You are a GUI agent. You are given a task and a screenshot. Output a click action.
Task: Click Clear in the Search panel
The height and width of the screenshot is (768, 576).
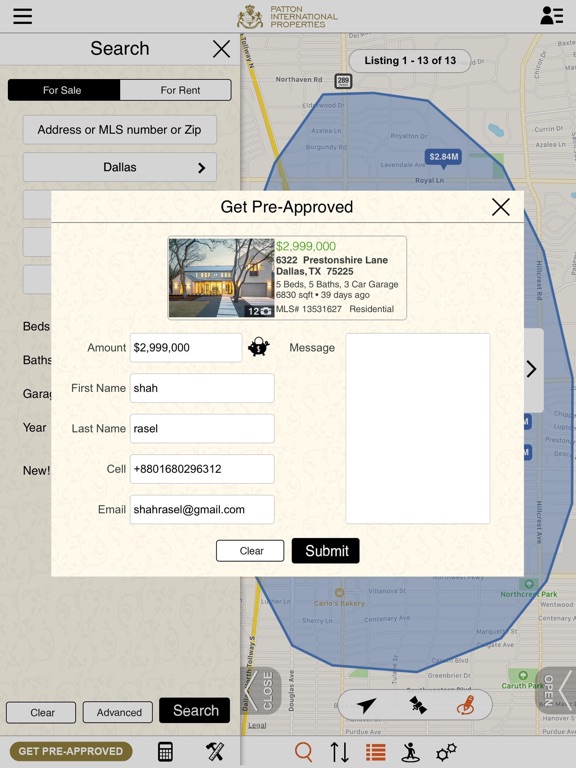click(x=41, y=713)
